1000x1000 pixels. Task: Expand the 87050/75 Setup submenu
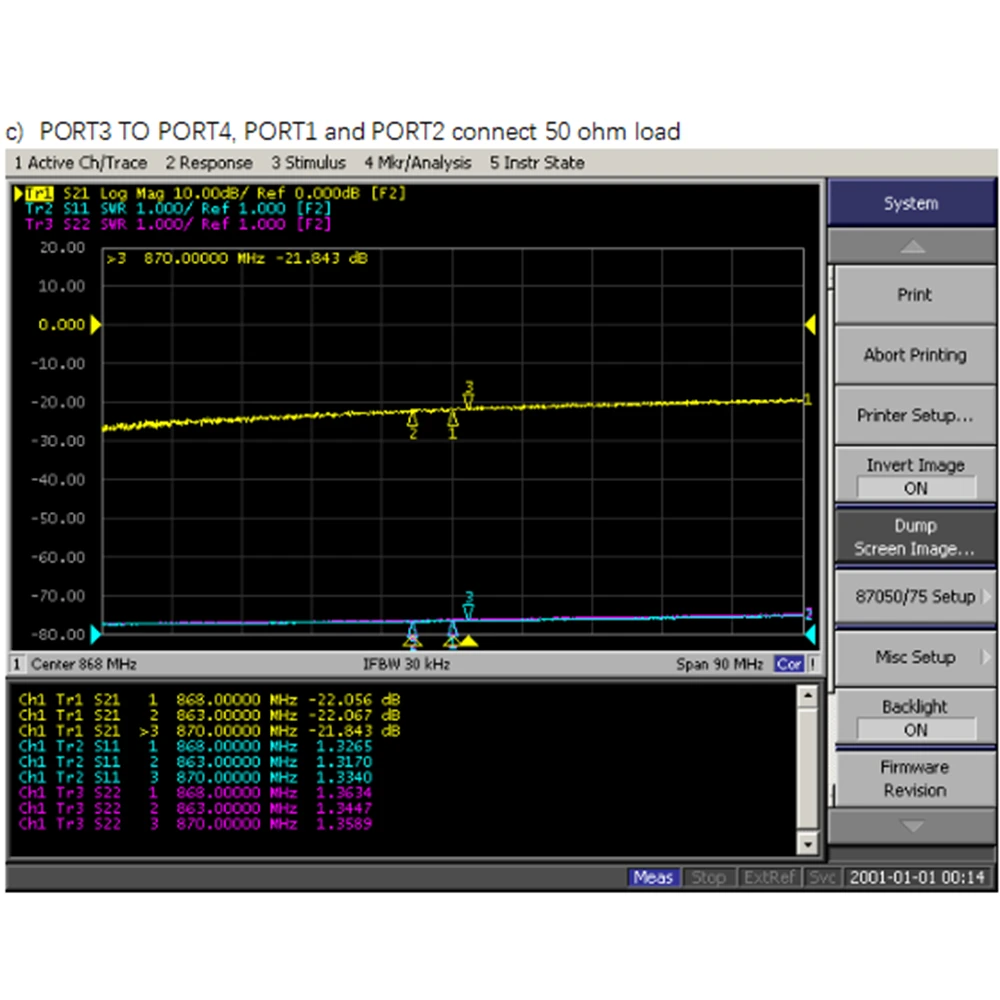(x=915, y=597)
